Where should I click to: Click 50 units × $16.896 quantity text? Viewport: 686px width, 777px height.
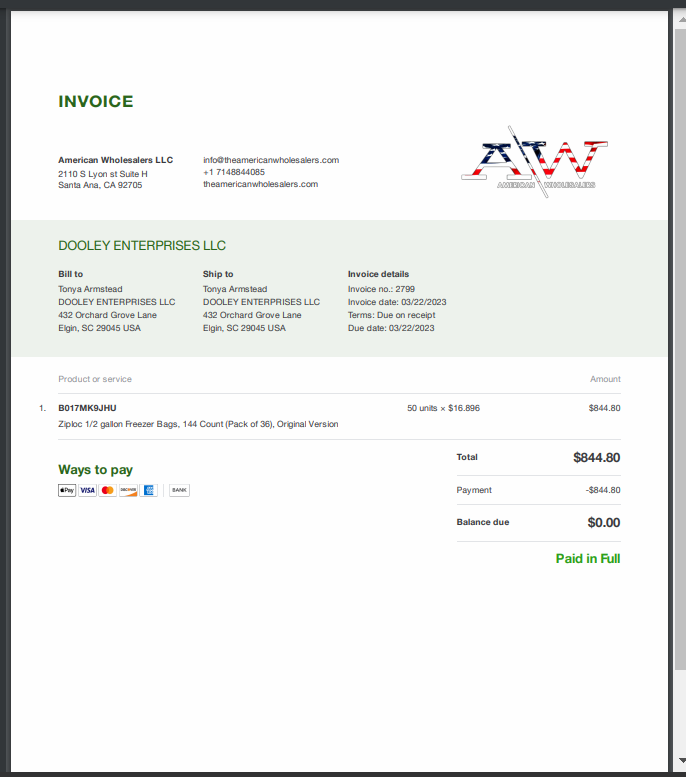pyautogui.click(x=444, y=408)
